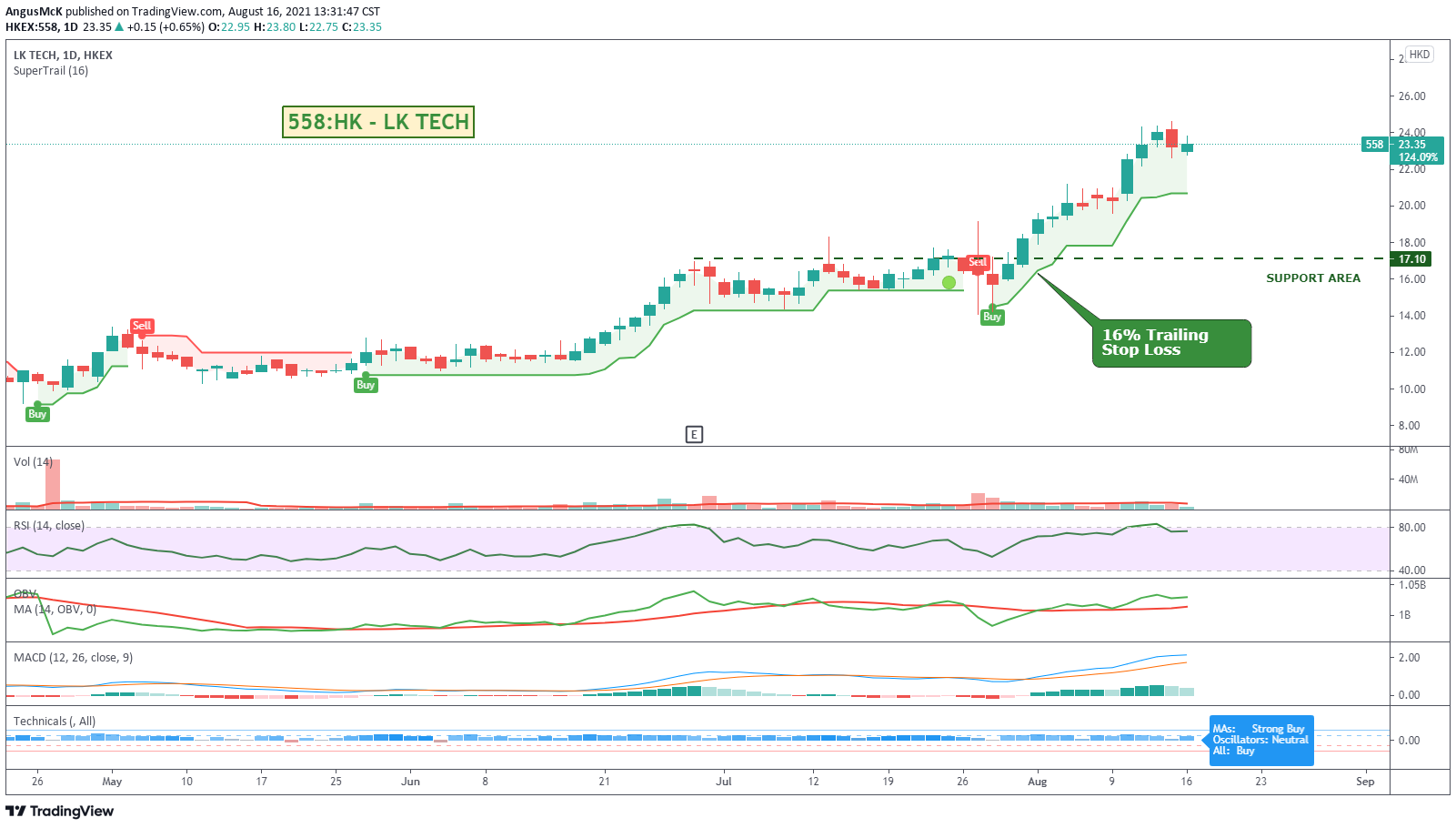Select the RSI (14, close) indicator label
The image size is (1456, 828).
click(x=49, y=526)
